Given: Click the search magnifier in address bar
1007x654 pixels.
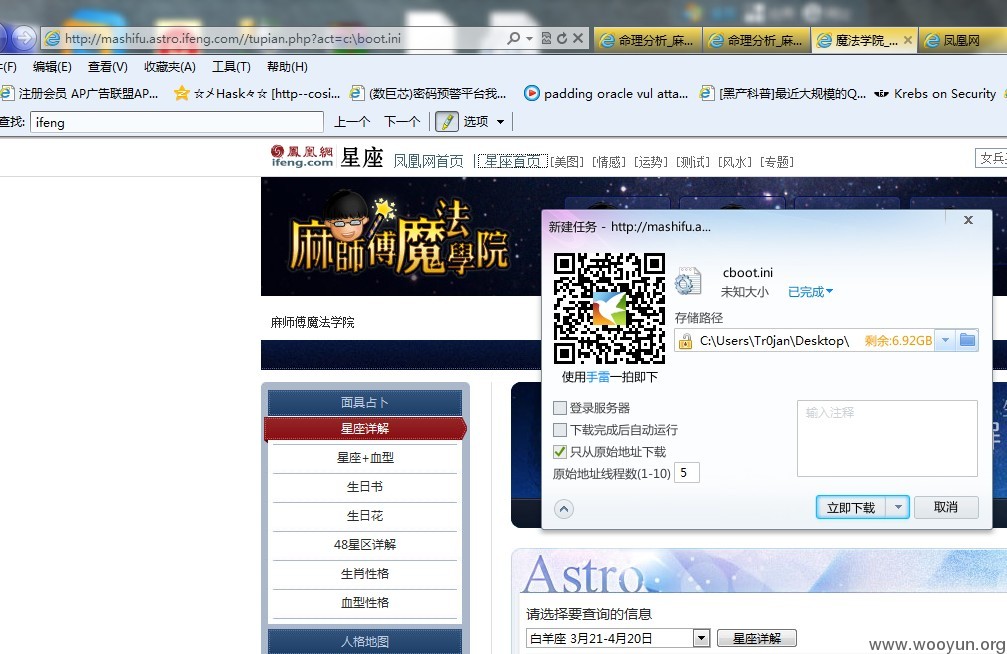Looking at the screenshot, I should click(513, 39).
